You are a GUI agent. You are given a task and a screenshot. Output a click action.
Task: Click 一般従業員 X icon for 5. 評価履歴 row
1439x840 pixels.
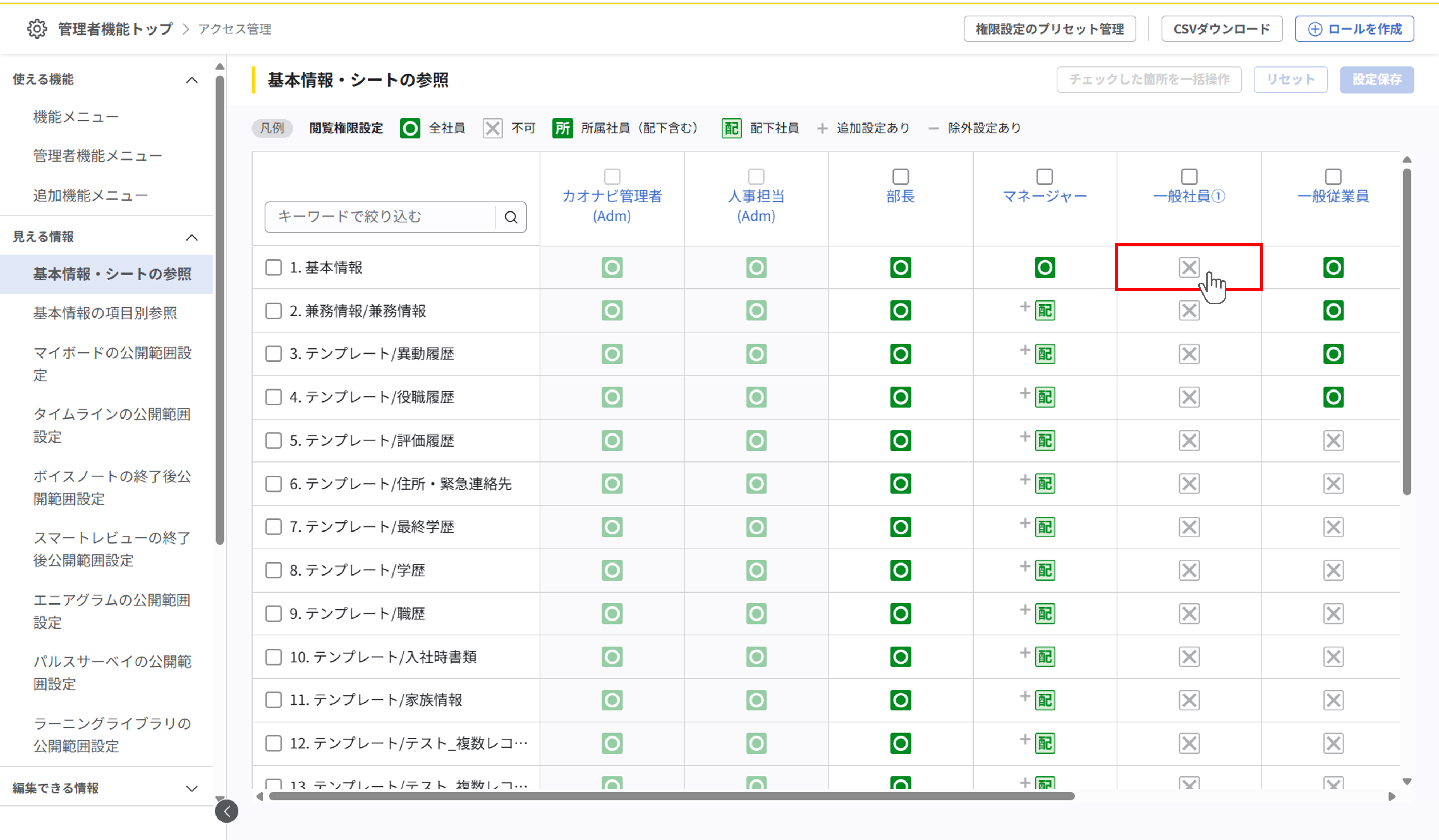pos(1333,440)
